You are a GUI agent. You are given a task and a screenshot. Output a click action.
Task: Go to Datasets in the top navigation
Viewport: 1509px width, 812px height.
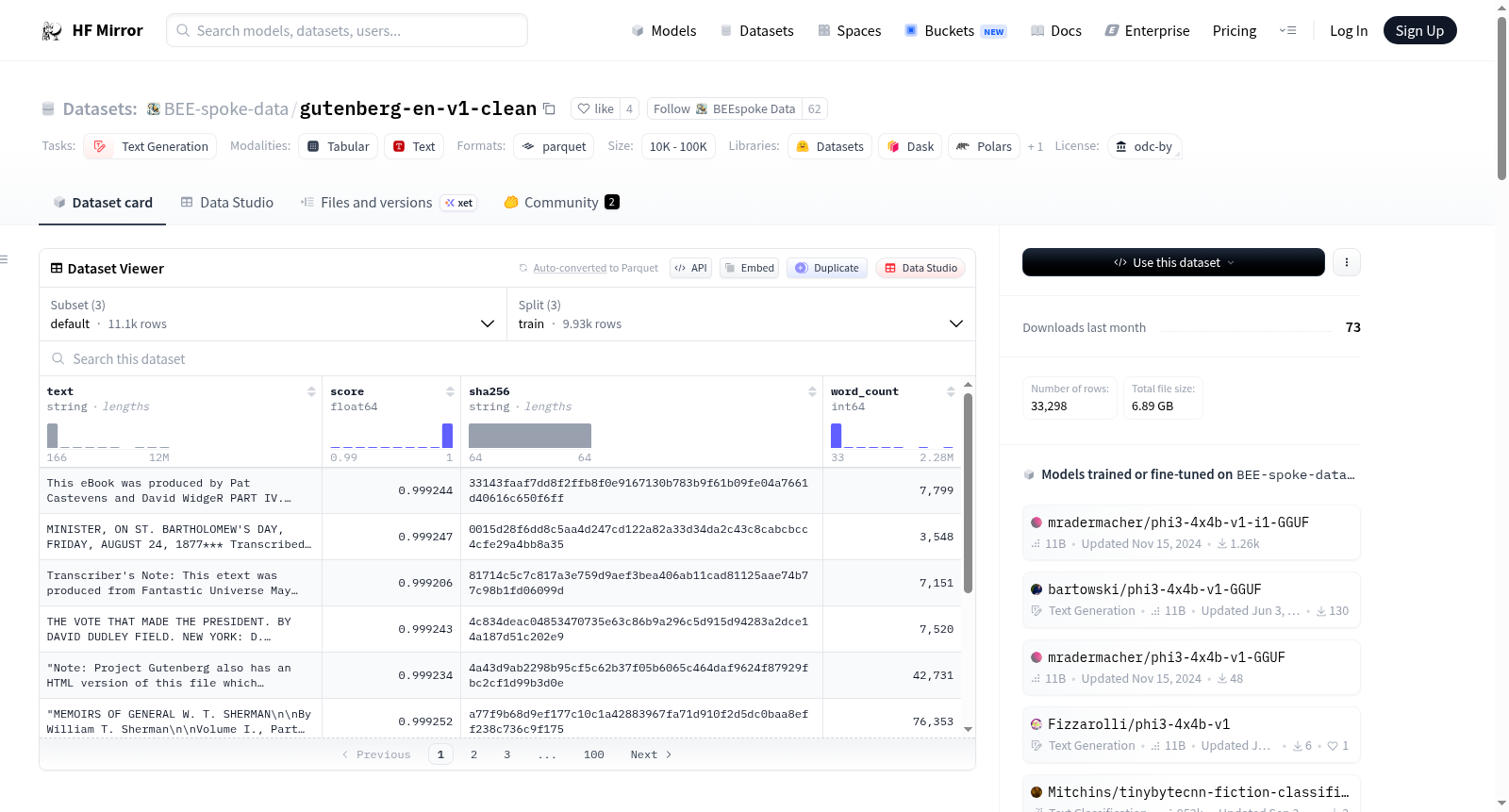757,31
